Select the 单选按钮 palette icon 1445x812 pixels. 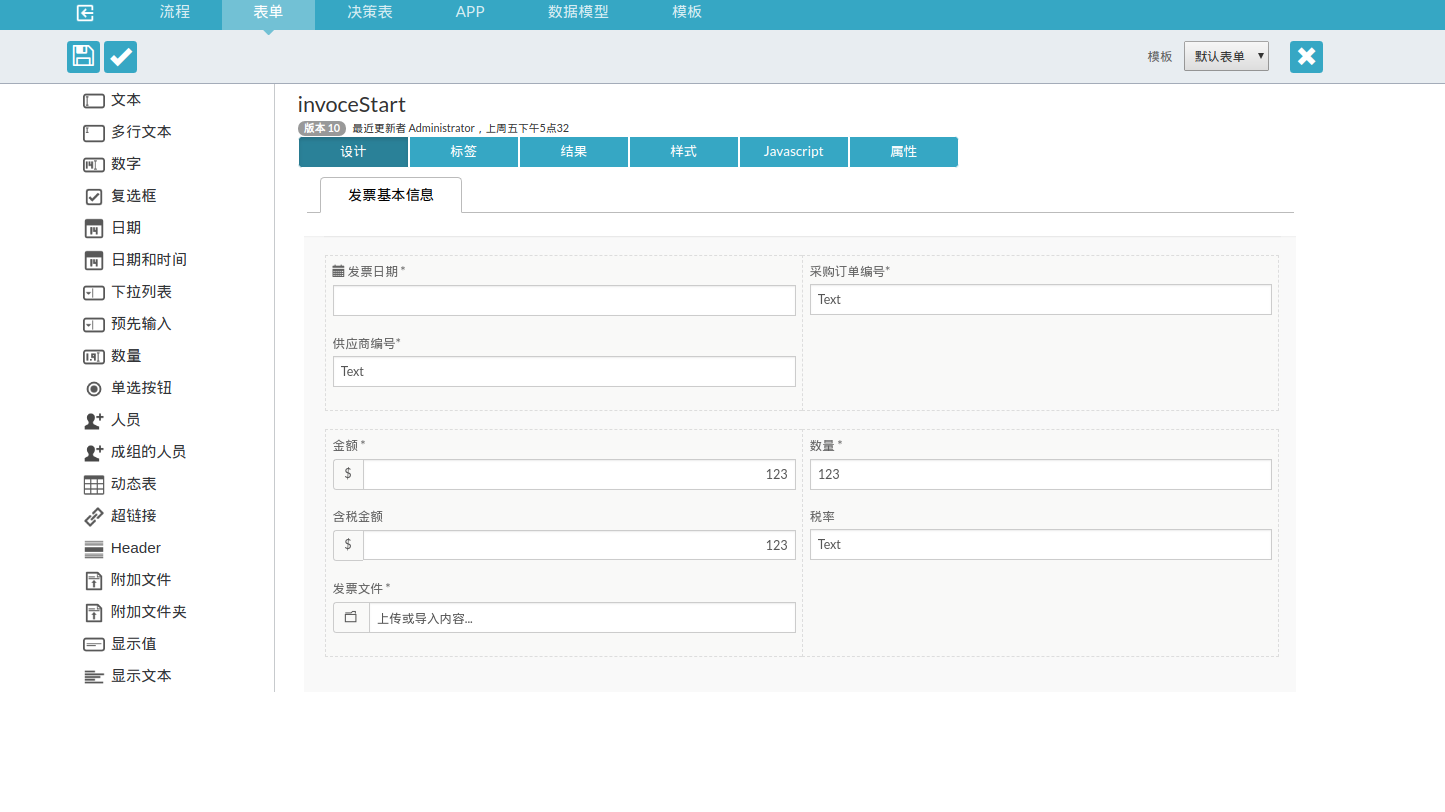(x=94, y=389)
